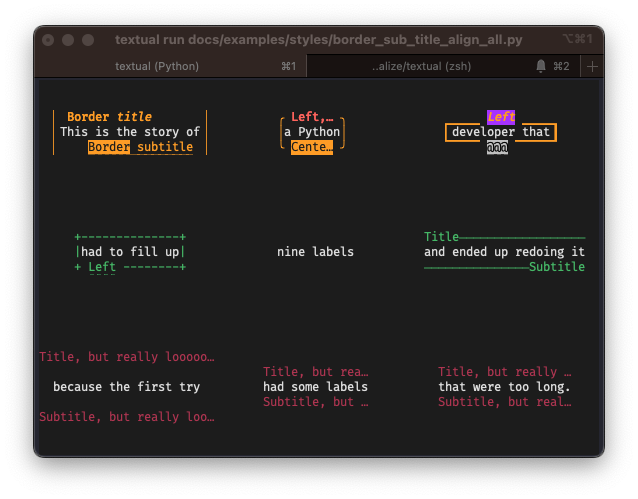The width and height of the screenshot is (638, 499).
Task: Close the terminal window with red button
Action: 48,40
